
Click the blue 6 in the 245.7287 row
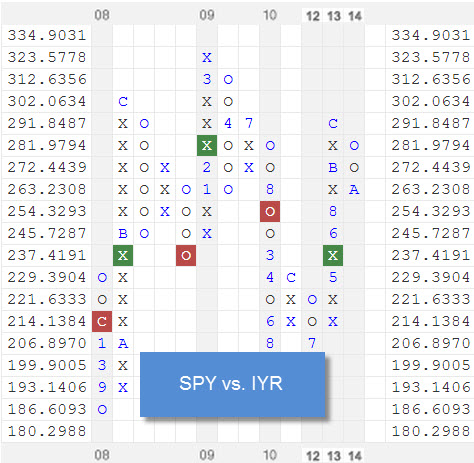click(333, 233)
